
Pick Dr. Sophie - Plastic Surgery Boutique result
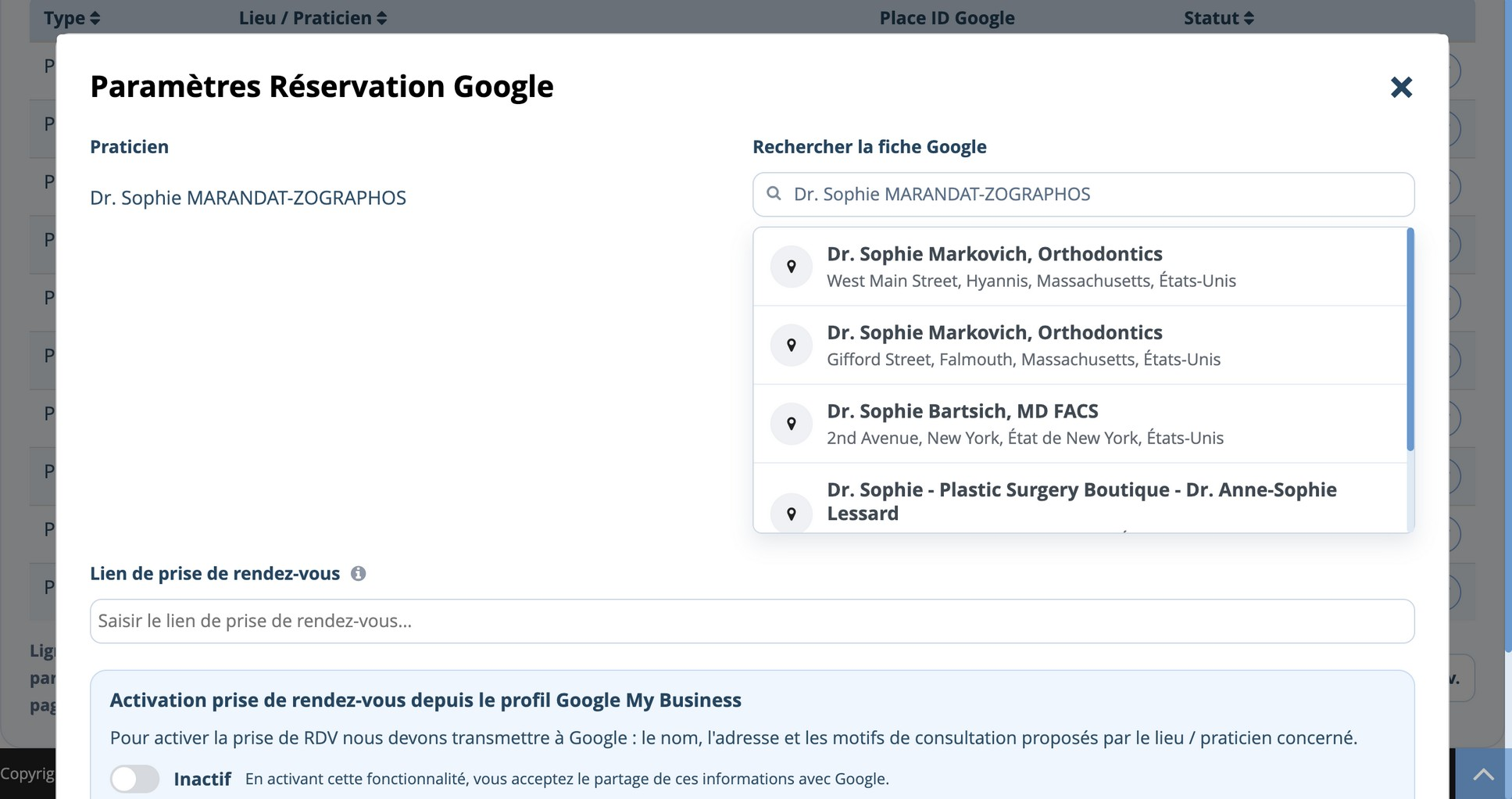point(1080,499)
